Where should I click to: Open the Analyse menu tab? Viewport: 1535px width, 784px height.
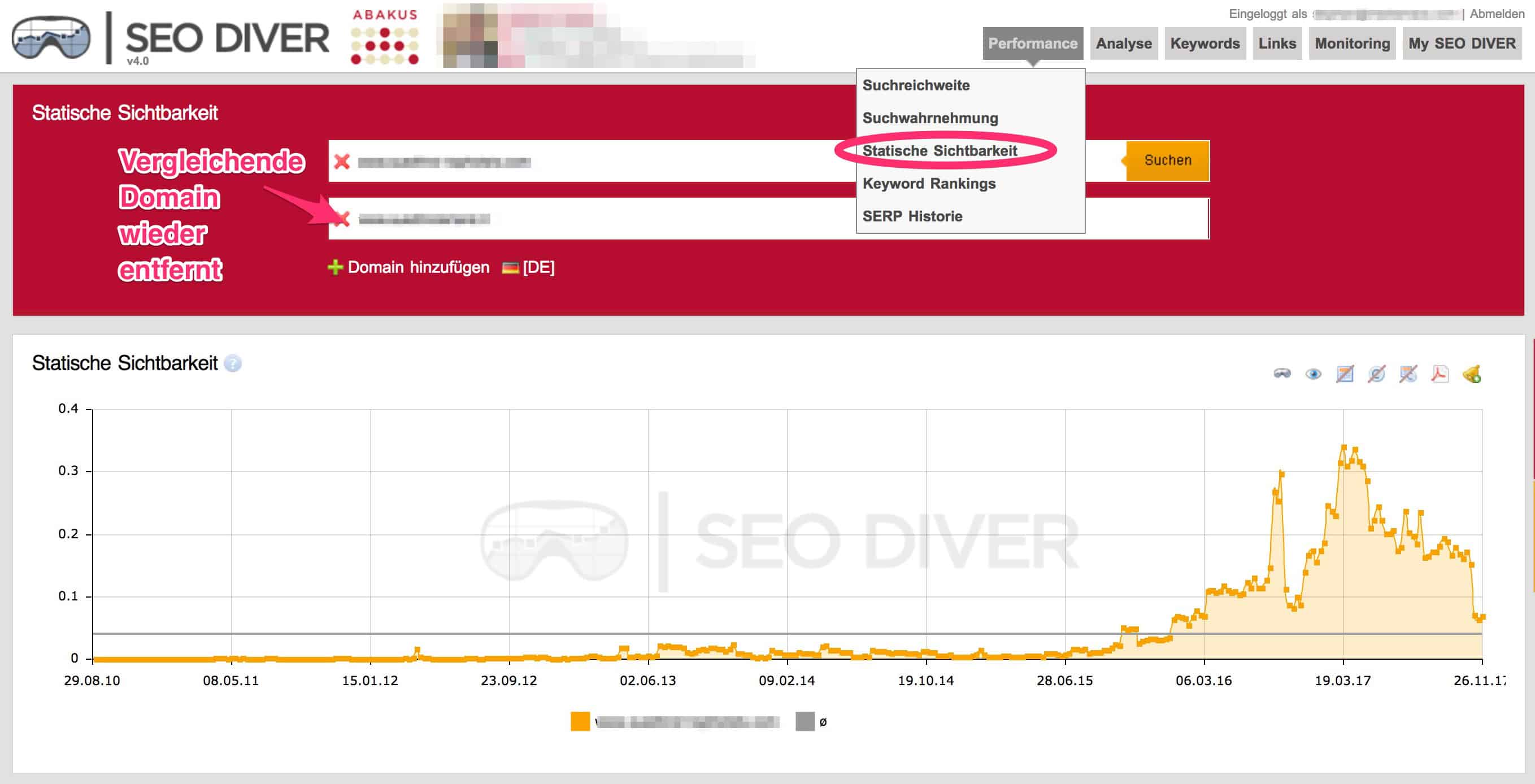[1124, 43]
